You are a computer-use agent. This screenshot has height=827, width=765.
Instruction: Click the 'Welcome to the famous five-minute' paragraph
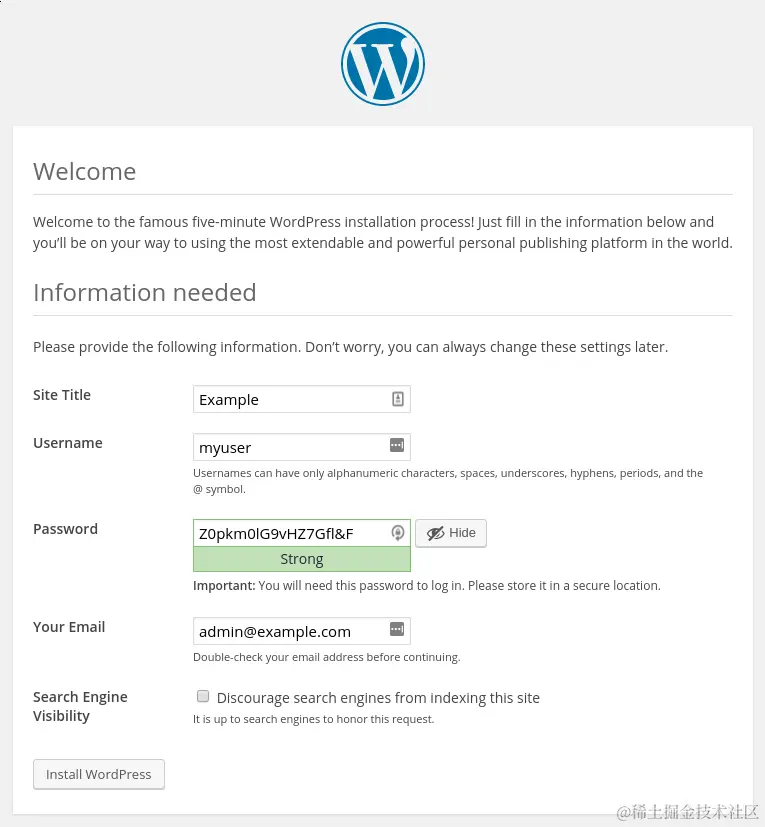coord(382,233)
